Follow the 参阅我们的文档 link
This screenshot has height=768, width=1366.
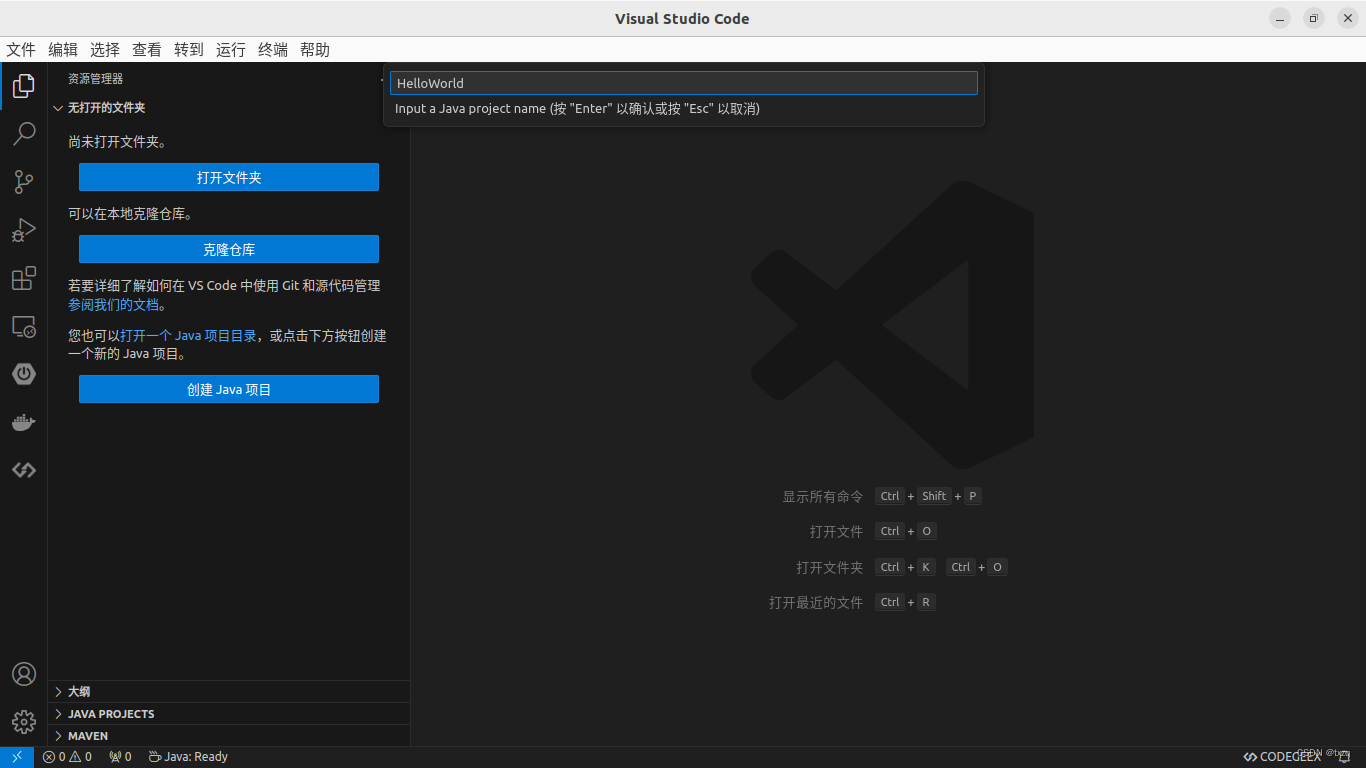(113, 305)
